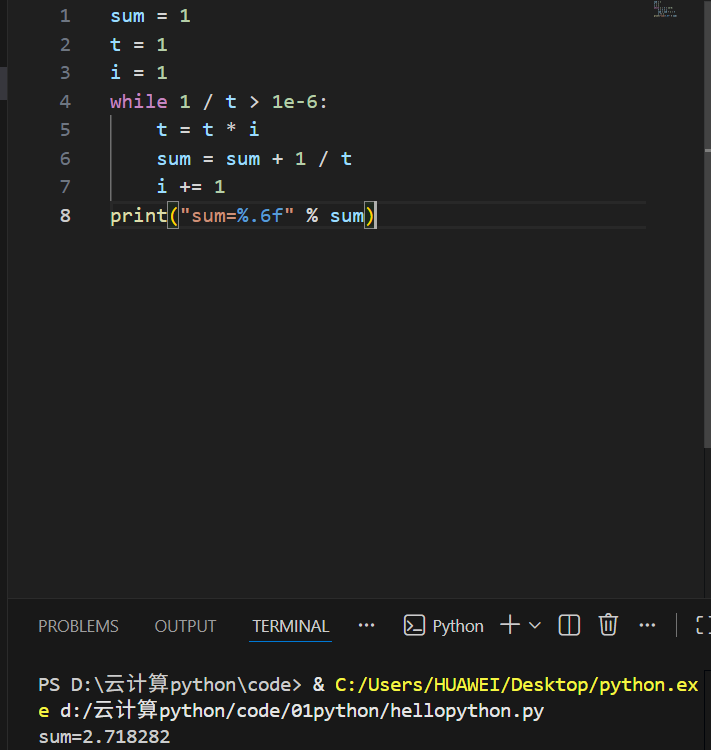Select the TERMINAL tab
Viewport: 711px width, 750px height.
pyautogui.click(x=290, y=626)
